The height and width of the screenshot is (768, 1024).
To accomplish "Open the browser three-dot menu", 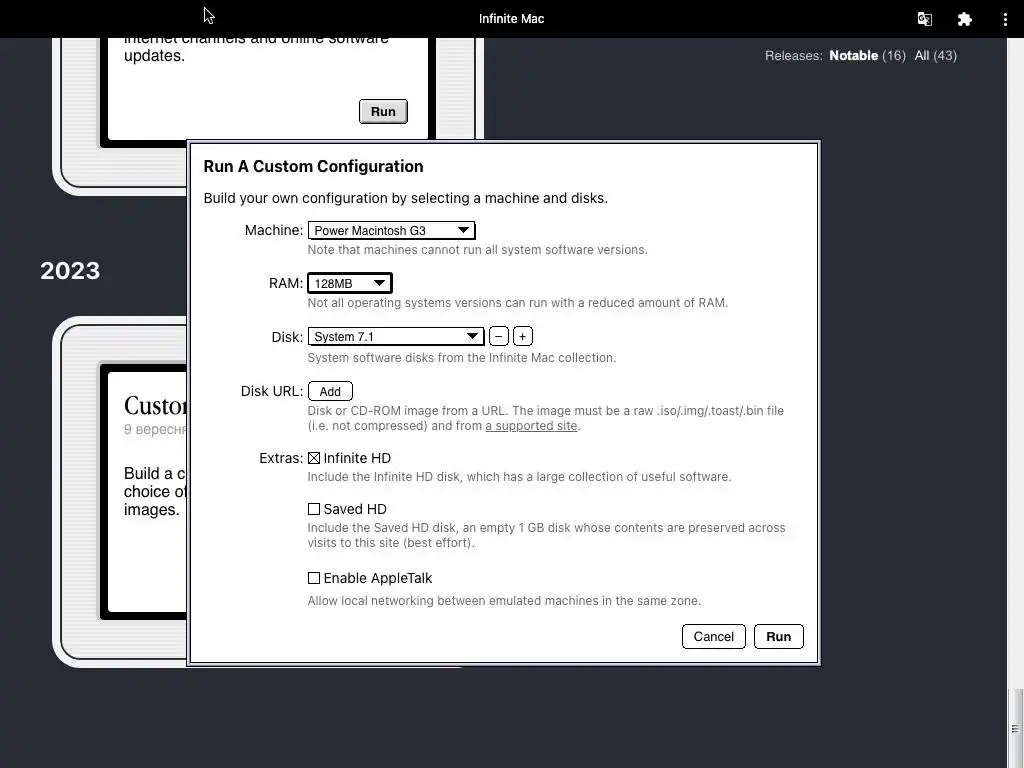I will tap(1005, 19).
